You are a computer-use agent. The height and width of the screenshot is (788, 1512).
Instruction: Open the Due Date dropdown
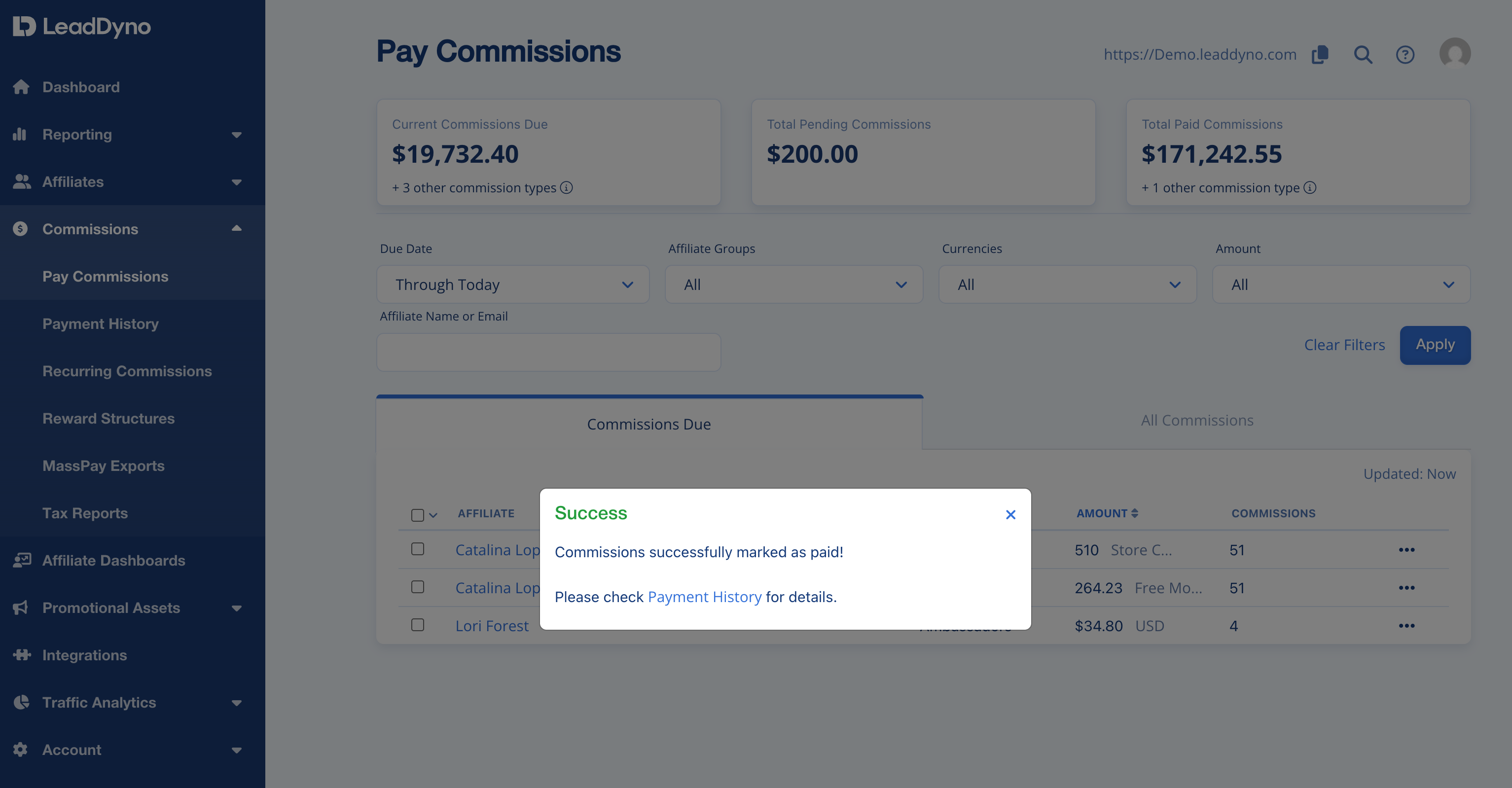(x=512, y=285)
